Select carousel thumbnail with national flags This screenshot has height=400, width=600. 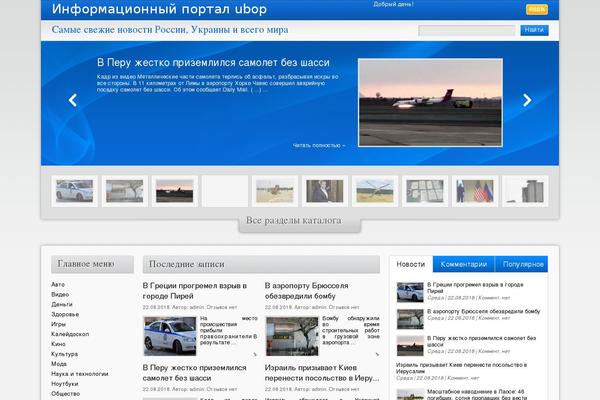pyautogui.click(x=475, y=191)
